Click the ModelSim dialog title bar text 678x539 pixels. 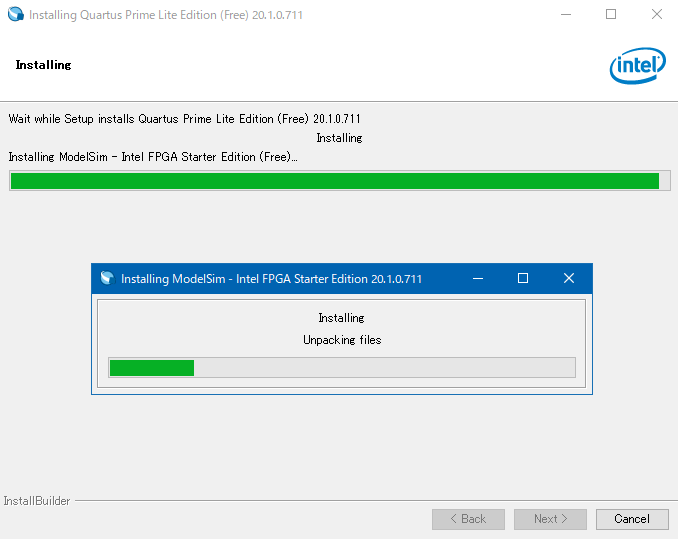[x=271, y=279]
